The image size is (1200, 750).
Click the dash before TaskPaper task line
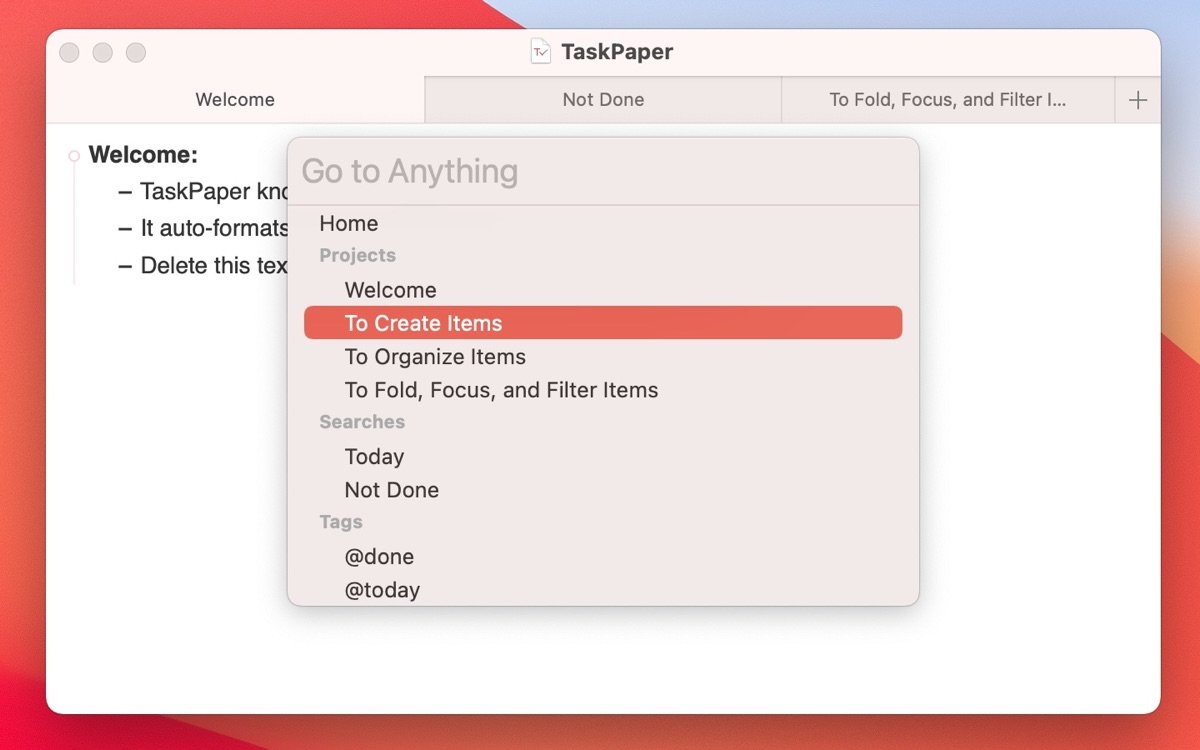pos(125,192)
